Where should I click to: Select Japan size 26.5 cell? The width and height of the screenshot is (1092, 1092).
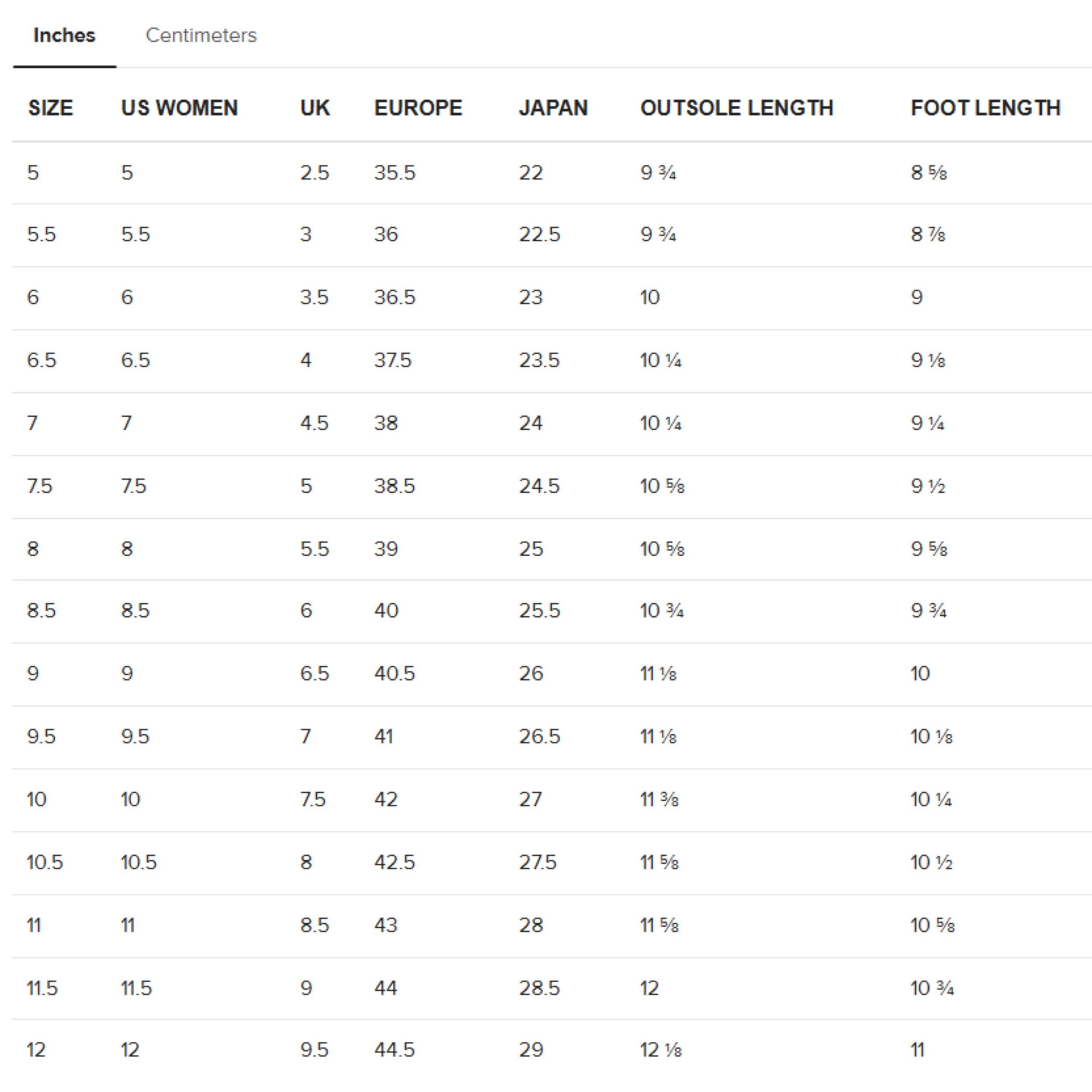tap(539, 736)
